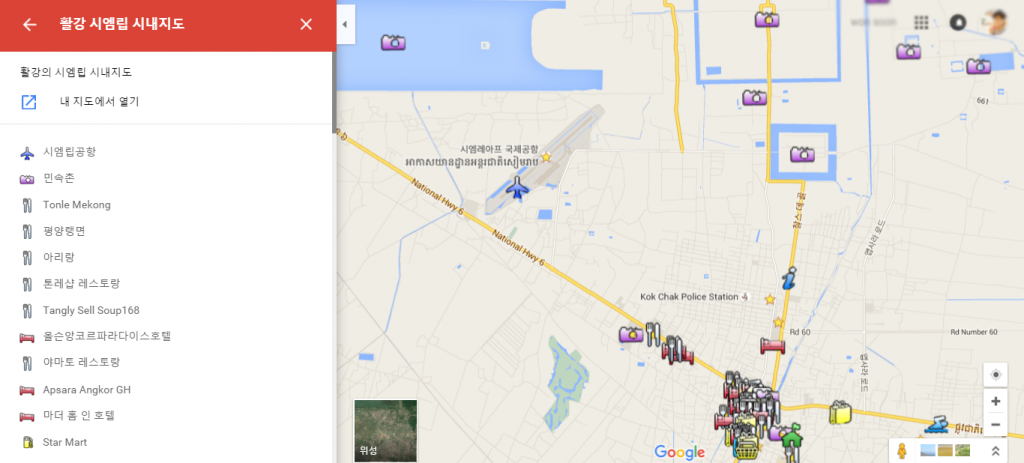Go back using the header arrow
The width and height of the screenshot is (1024, 463).
tap(29, 25)
